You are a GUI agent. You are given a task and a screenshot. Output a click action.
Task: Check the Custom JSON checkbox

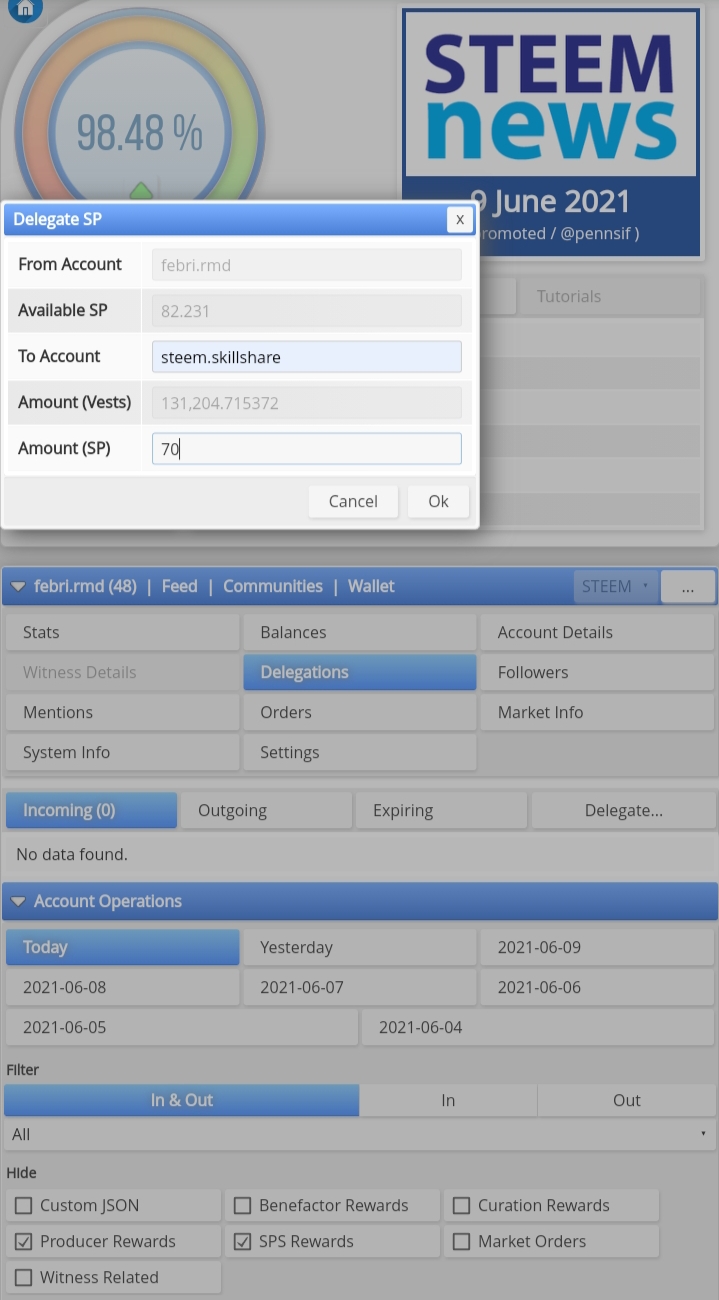24,1206
